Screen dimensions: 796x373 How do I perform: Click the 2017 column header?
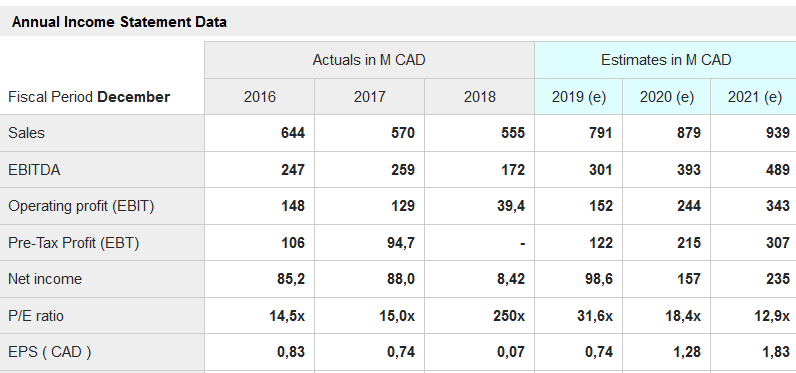pyautogui.click(x=370, y=96)
